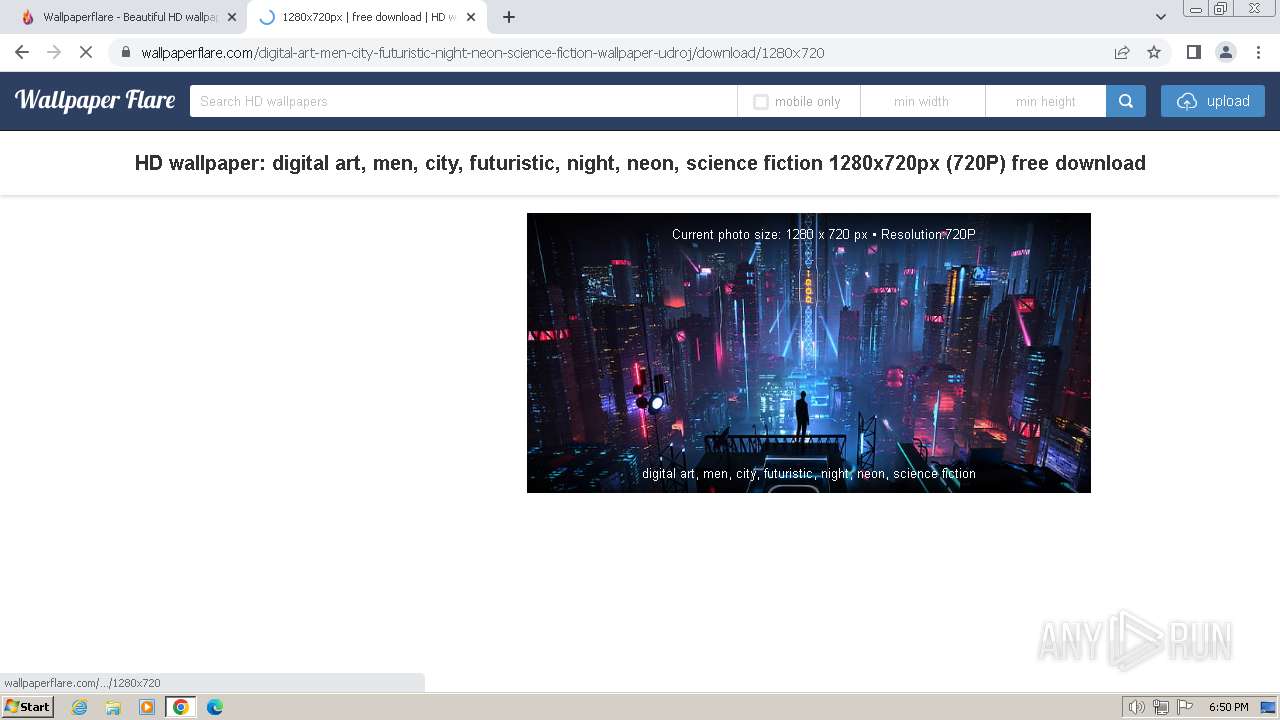Click the volume speaker tray icon
This screenshot has height=720, width=1280.
click(x=1137, y=707)
